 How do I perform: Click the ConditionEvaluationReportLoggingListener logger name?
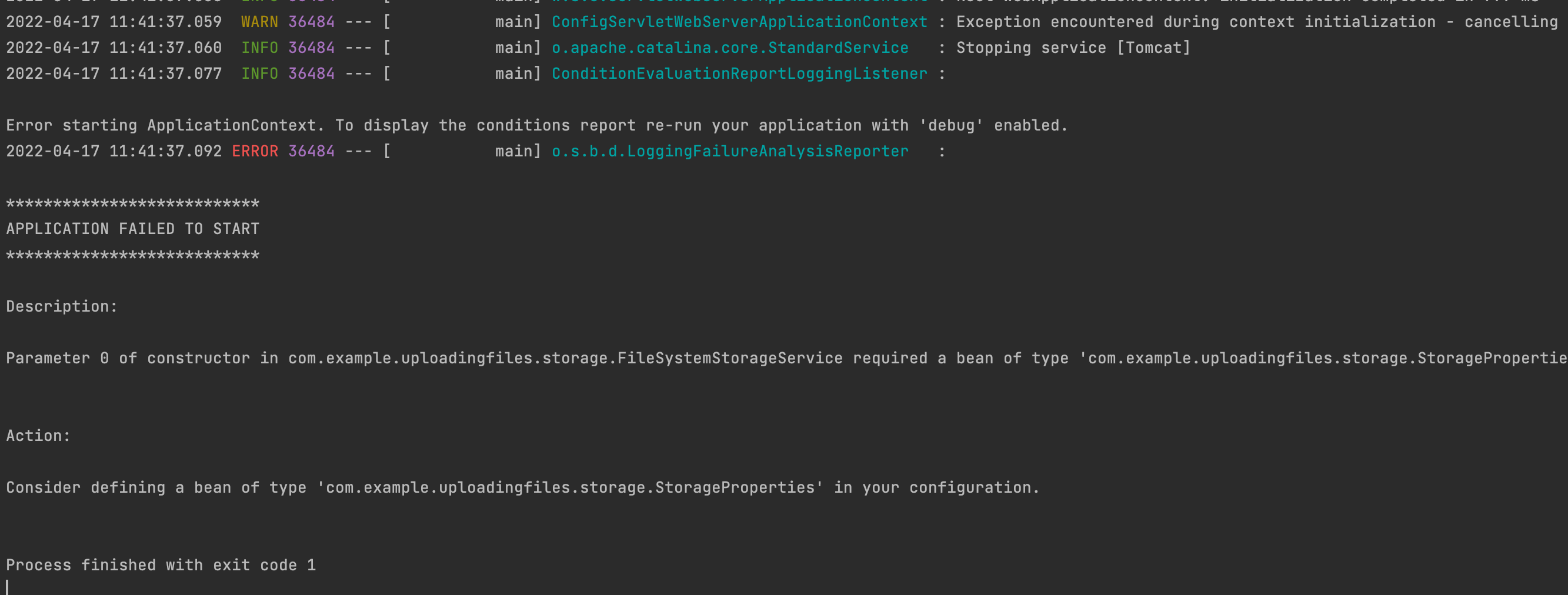click(x=739, y=73)
